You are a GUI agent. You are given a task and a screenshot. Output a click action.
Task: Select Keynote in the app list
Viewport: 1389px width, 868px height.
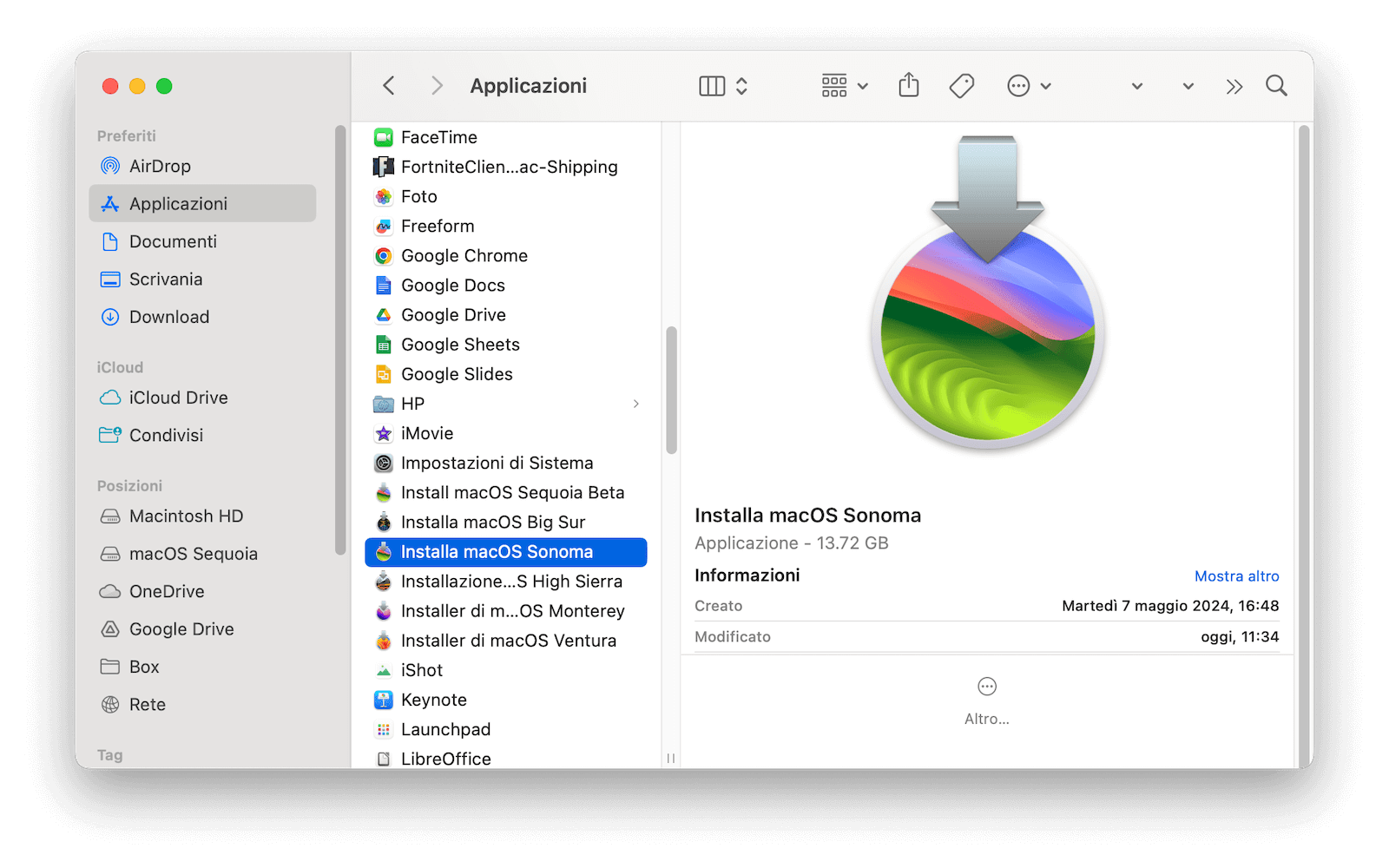[506, 700]
